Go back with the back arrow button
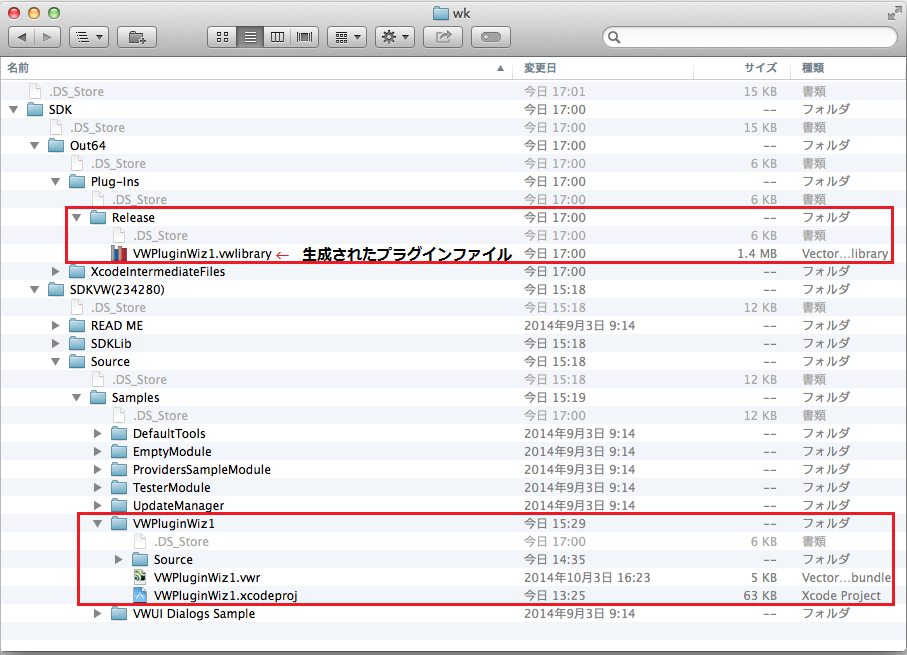 22,38
